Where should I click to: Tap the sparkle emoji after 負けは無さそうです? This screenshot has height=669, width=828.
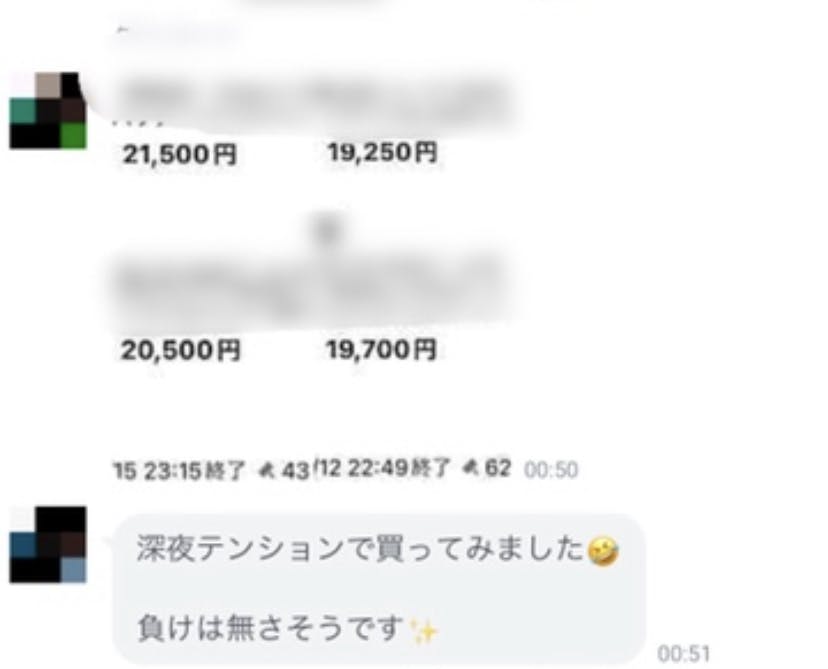(x=425, y=631)
